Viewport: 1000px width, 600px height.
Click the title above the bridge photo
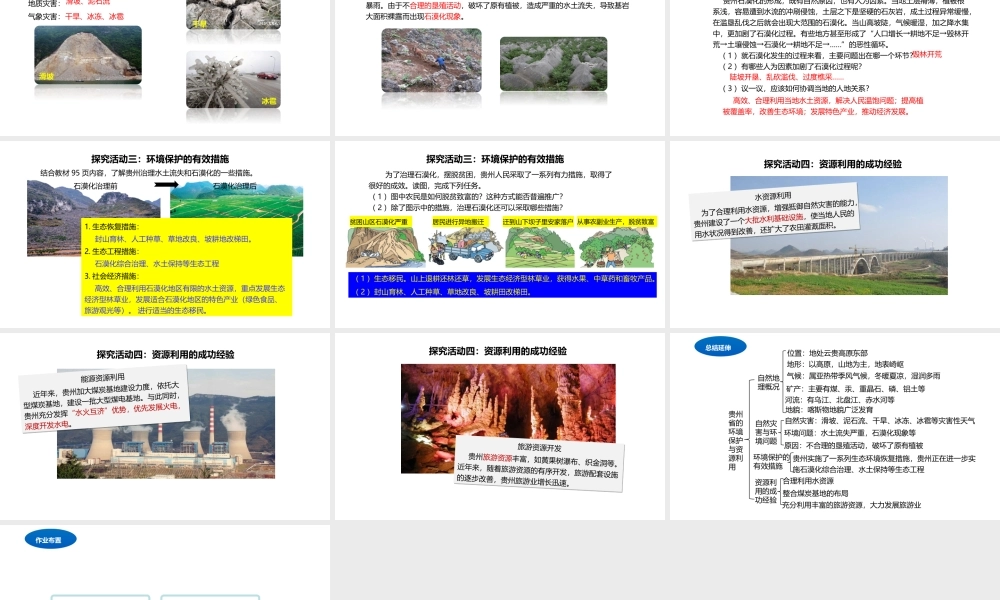[x=832, y=164]
